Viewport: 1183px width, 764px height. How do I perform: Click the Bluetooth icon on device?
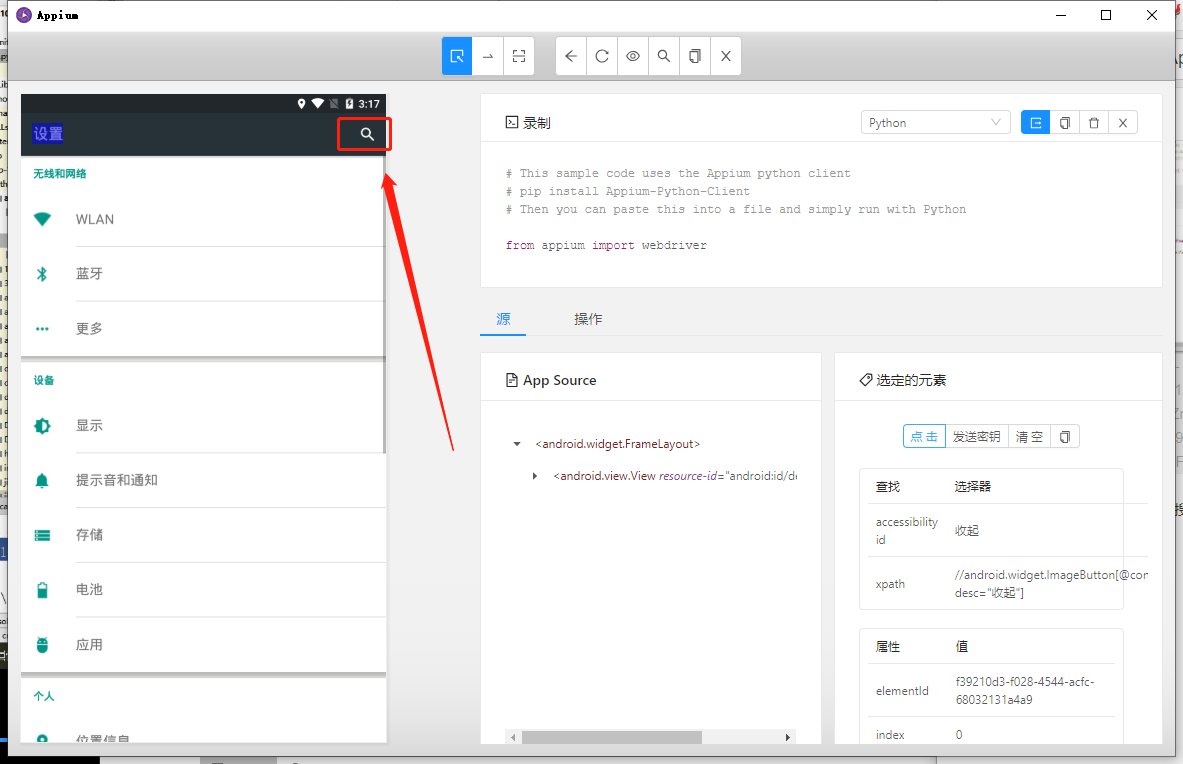point(42,274)
